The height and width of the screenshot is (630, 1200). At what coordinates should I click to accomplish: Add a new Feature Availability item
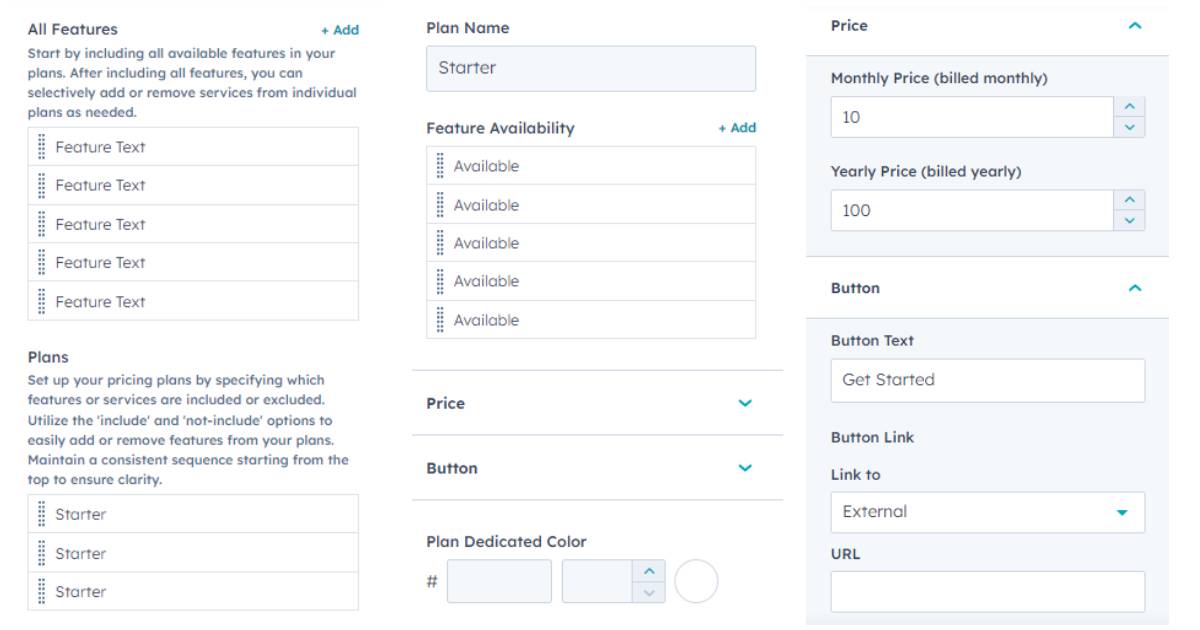pyautogui.click(x=737, y=128)
